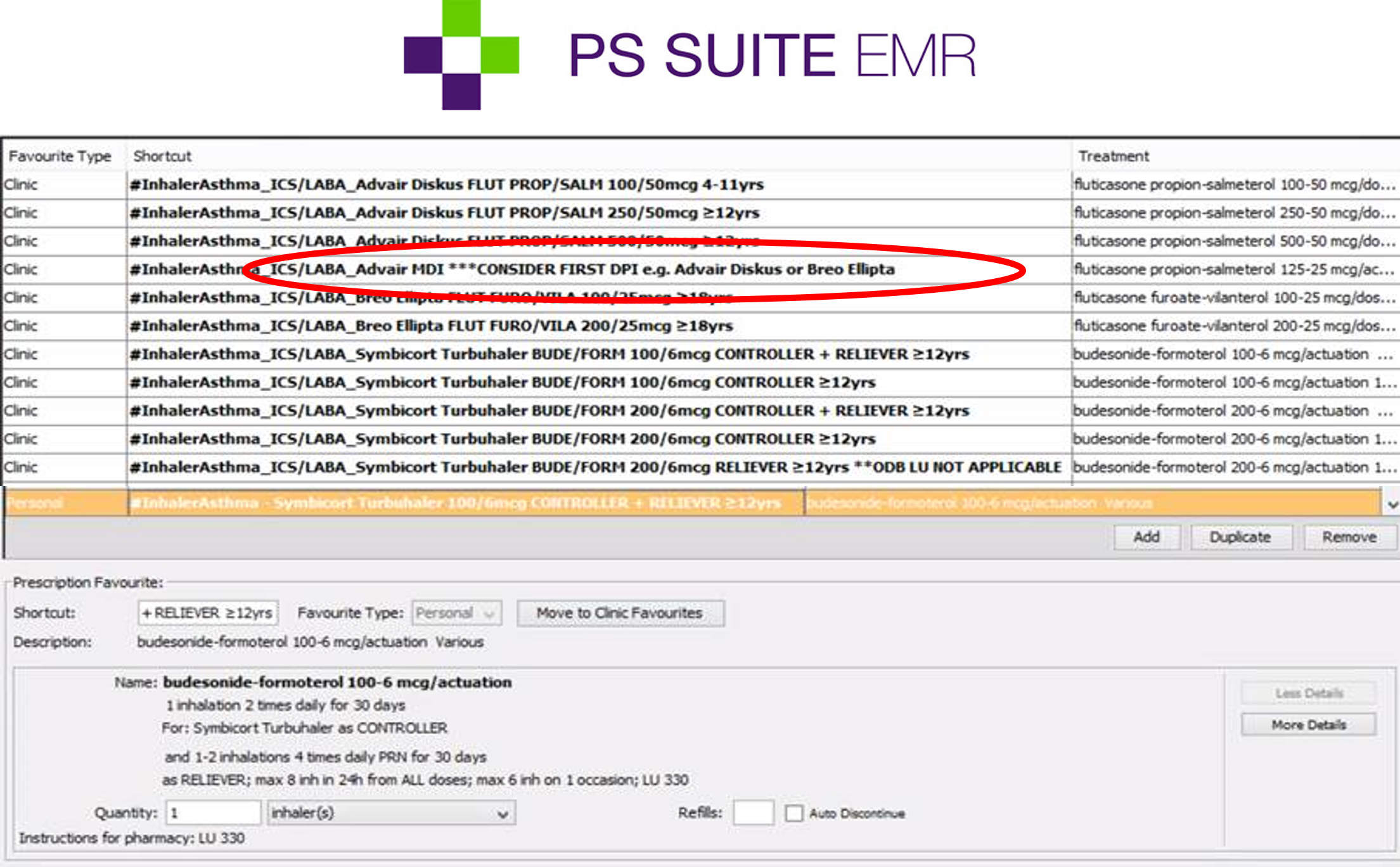The height and width of the screenshot is (867, 1400).
Task: Select the Advair MDI CONSIDER FIRST DPI row
Action: pos(700,269)
